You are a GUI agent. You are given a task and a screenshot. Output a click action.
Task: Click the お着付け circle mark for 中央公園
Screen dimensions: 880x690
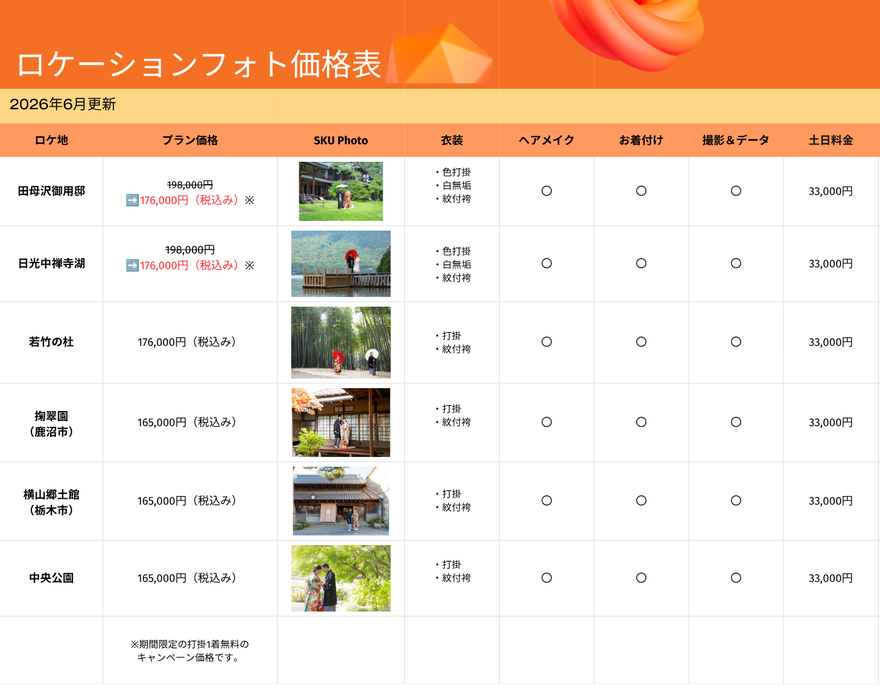[x=641, y=578]
